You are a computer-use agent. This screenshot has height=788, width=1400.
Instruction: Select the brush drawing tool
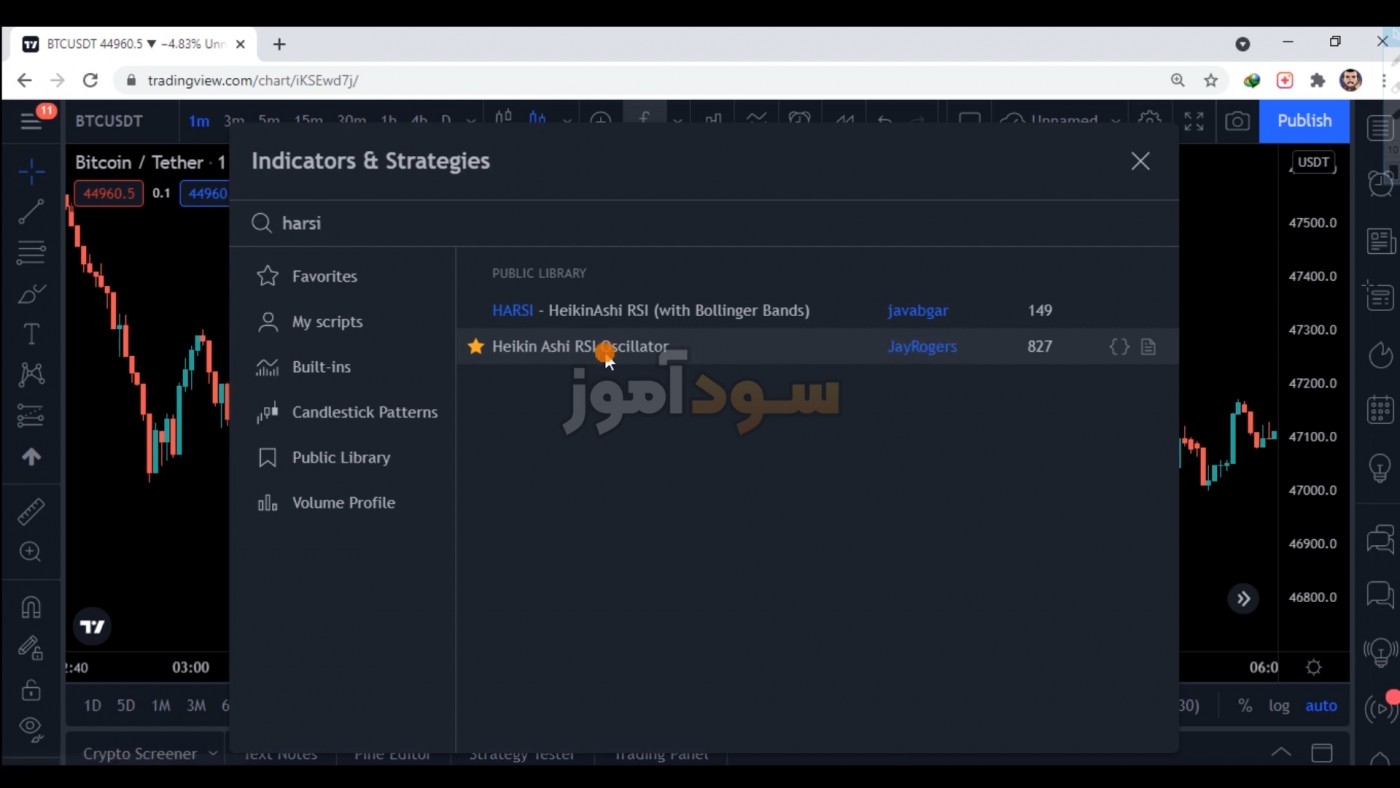[31, 294]
